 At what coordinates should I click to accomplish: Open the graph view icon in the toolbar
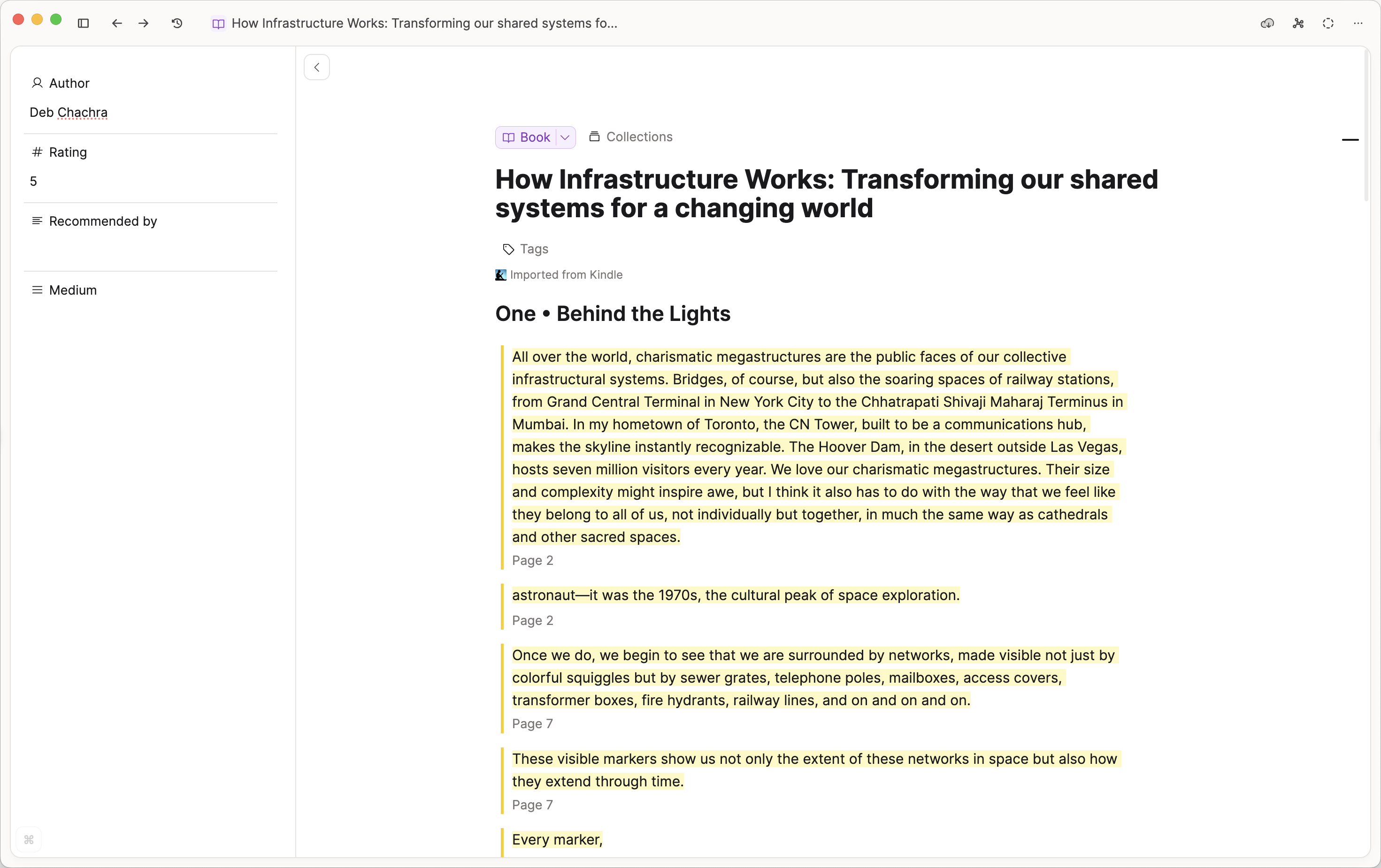point(1298,23)
